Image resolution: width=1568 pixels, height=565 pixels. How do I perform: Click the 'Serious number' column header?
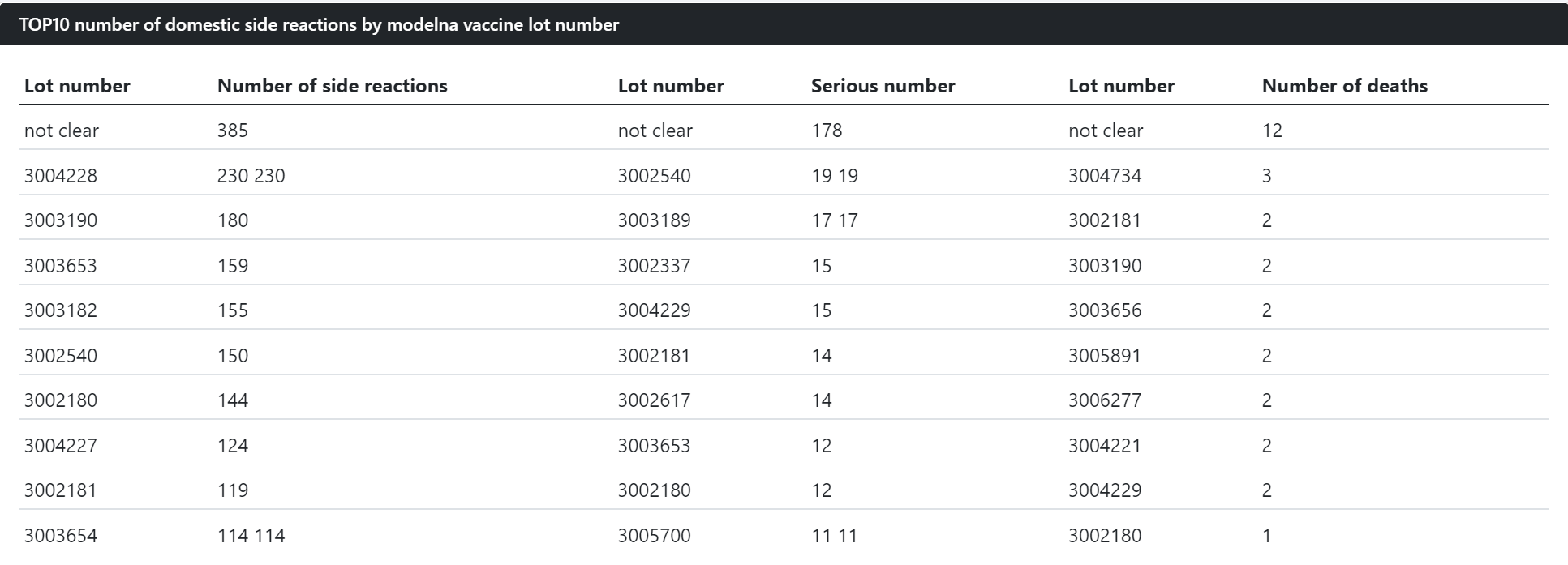[883, 86]
